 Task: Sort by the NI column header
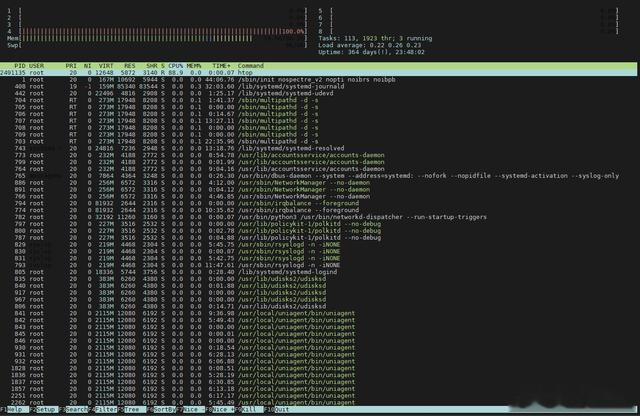(x=87, y=66)
